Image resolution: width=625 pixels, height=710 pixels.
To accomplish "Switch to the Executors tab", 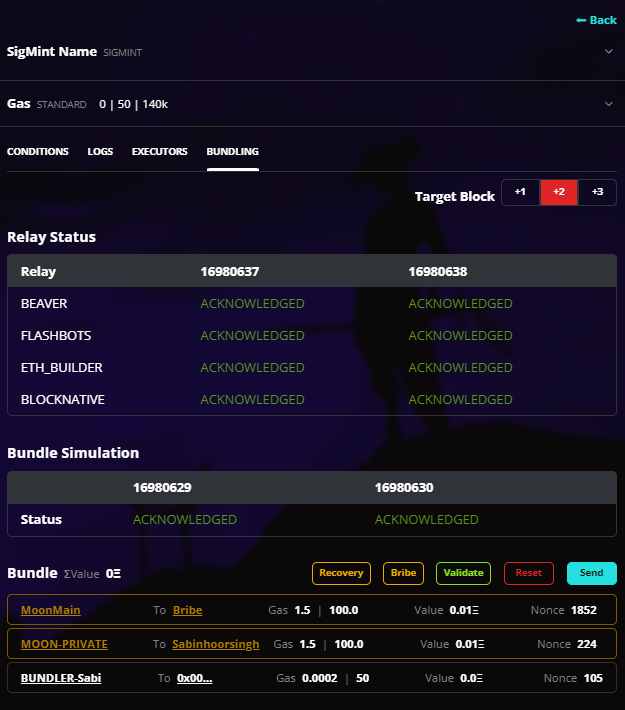I will [x=159, y=152].
